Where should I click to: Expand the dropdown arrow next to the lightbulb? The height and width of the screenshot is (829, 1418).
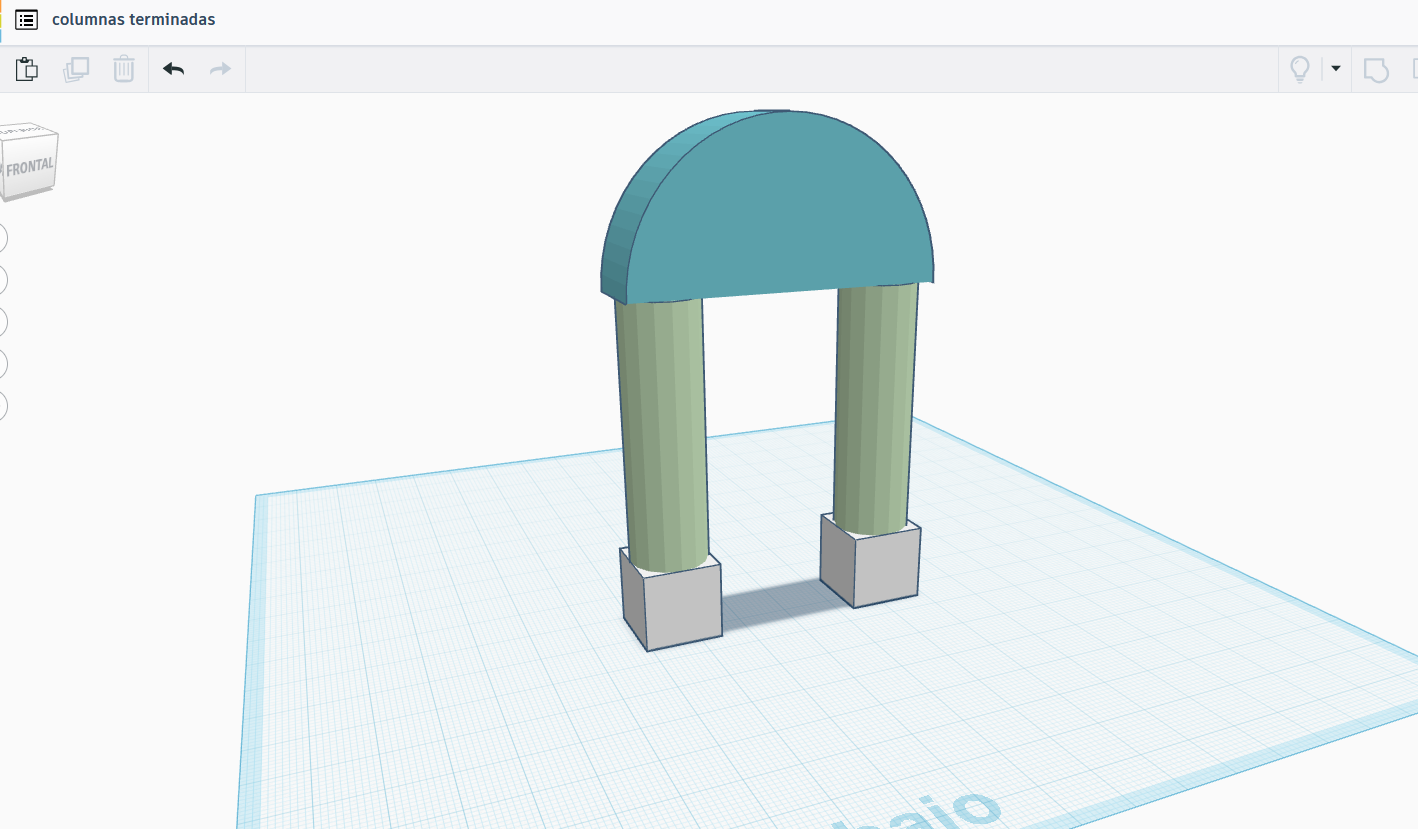click(1335, 69)
